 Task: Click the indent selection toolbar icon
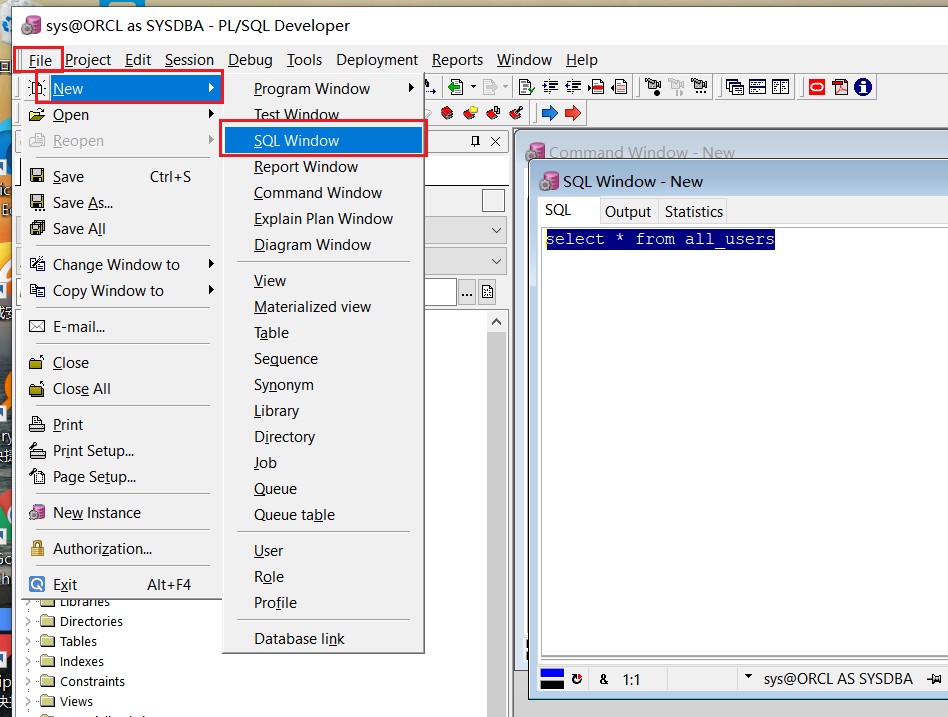click(550, 87)
